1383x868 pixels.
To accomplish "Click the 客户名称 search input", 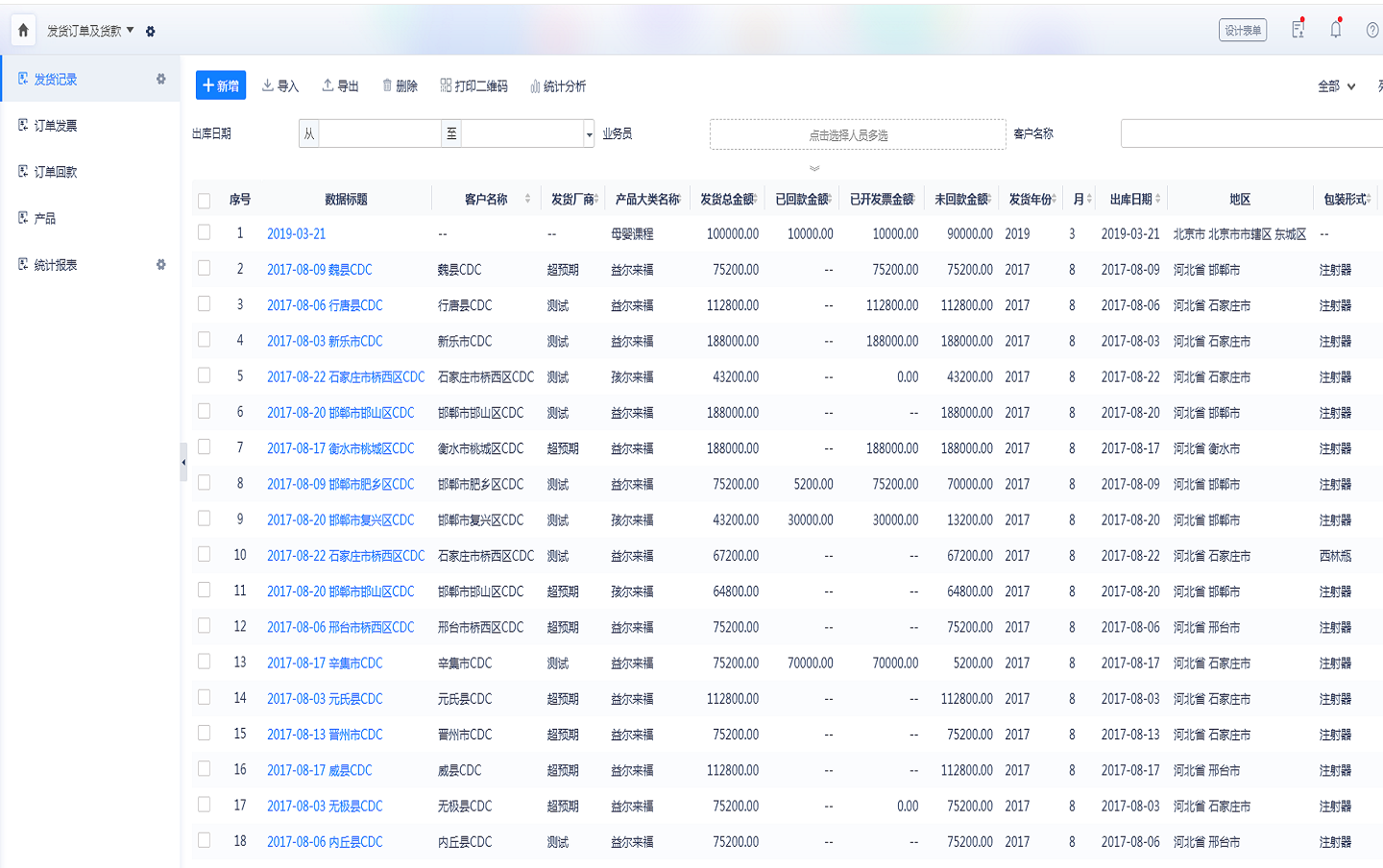I will click(1251, 133).
